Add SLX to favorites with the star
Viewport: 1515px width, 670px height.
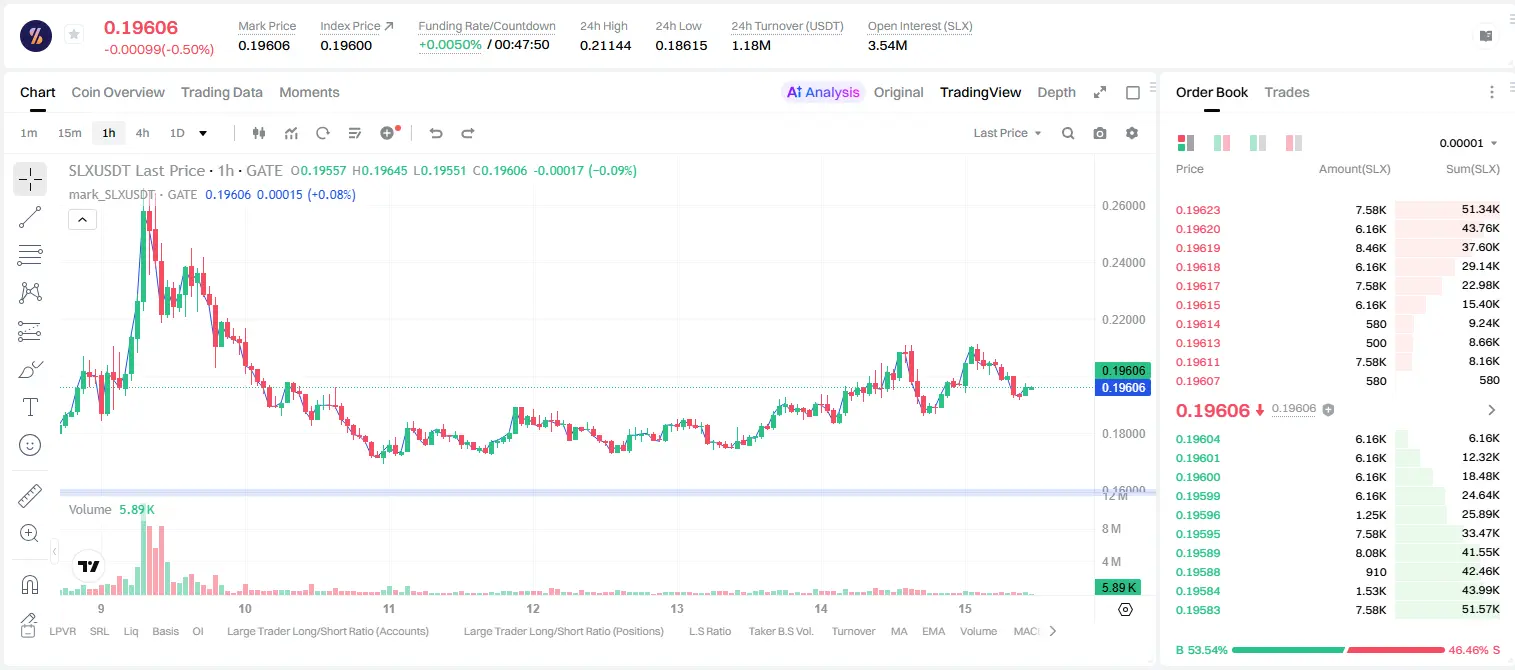73,35
